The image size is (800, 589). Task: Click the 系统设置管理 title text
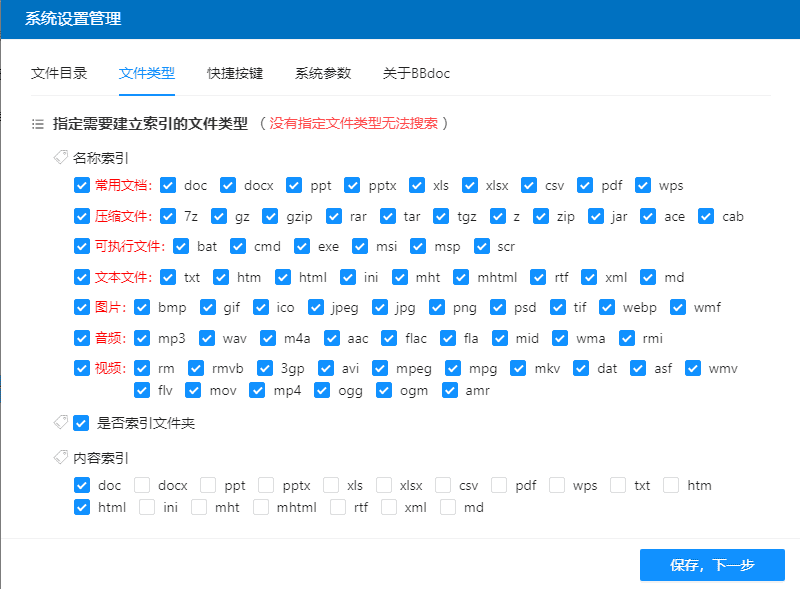pyautogui.click(x=73, y=19)
